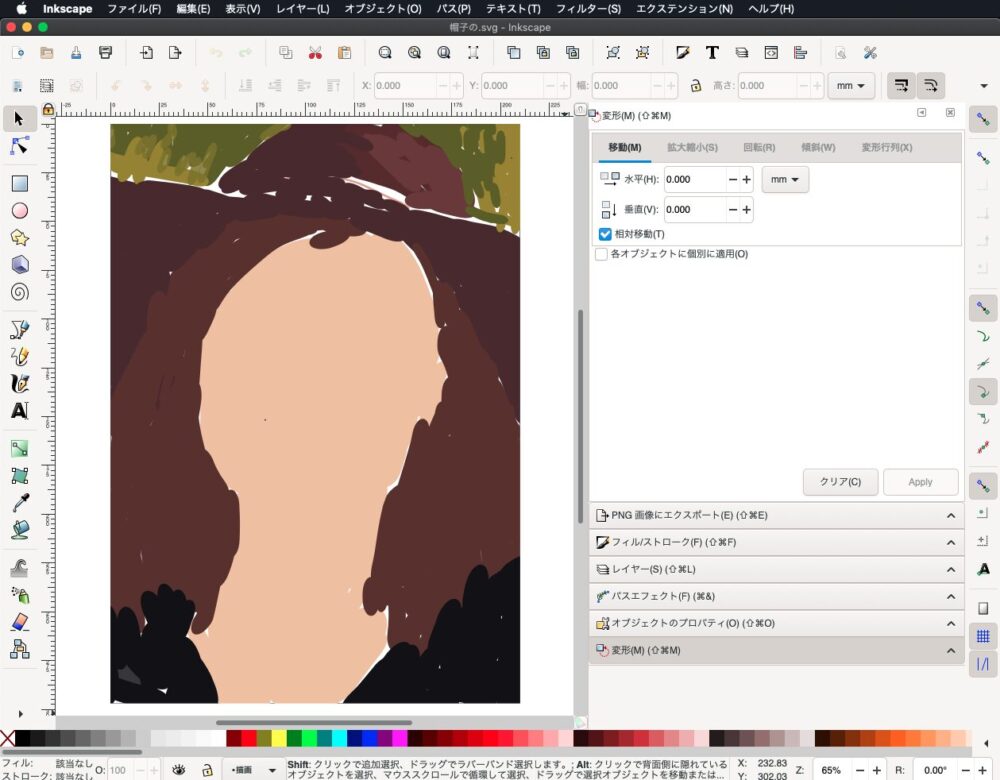This screenshot has height=780, width=1000.
Task: Select the Text tool in toolbox
Action: tap(19, 411)
